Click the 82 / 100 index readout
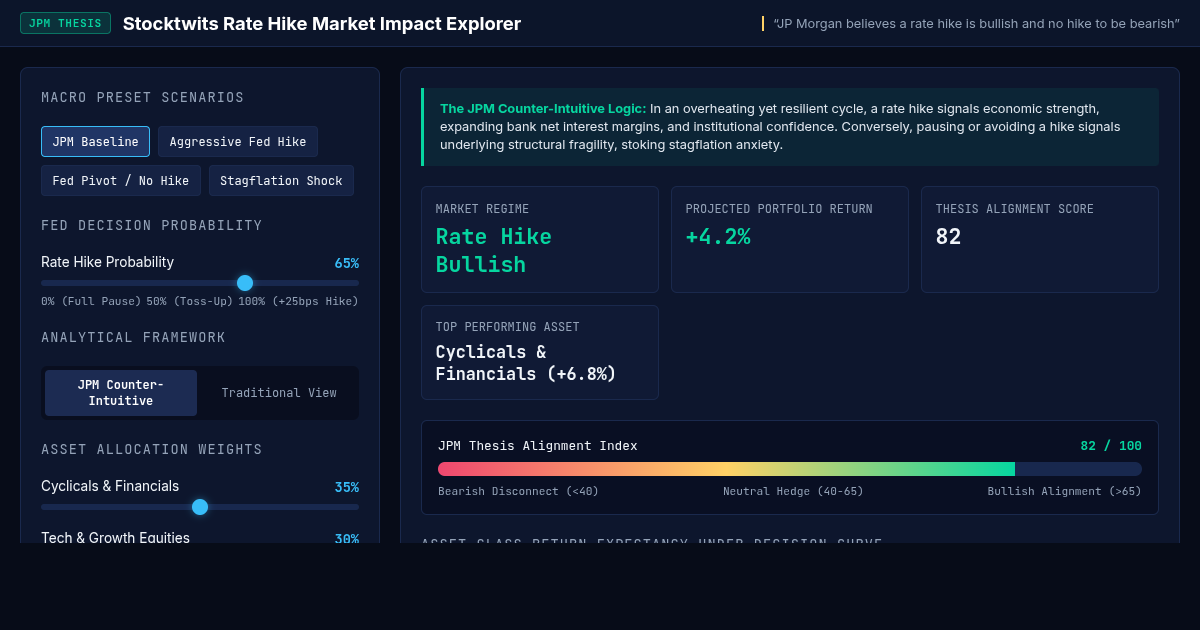 (1111, 446)
